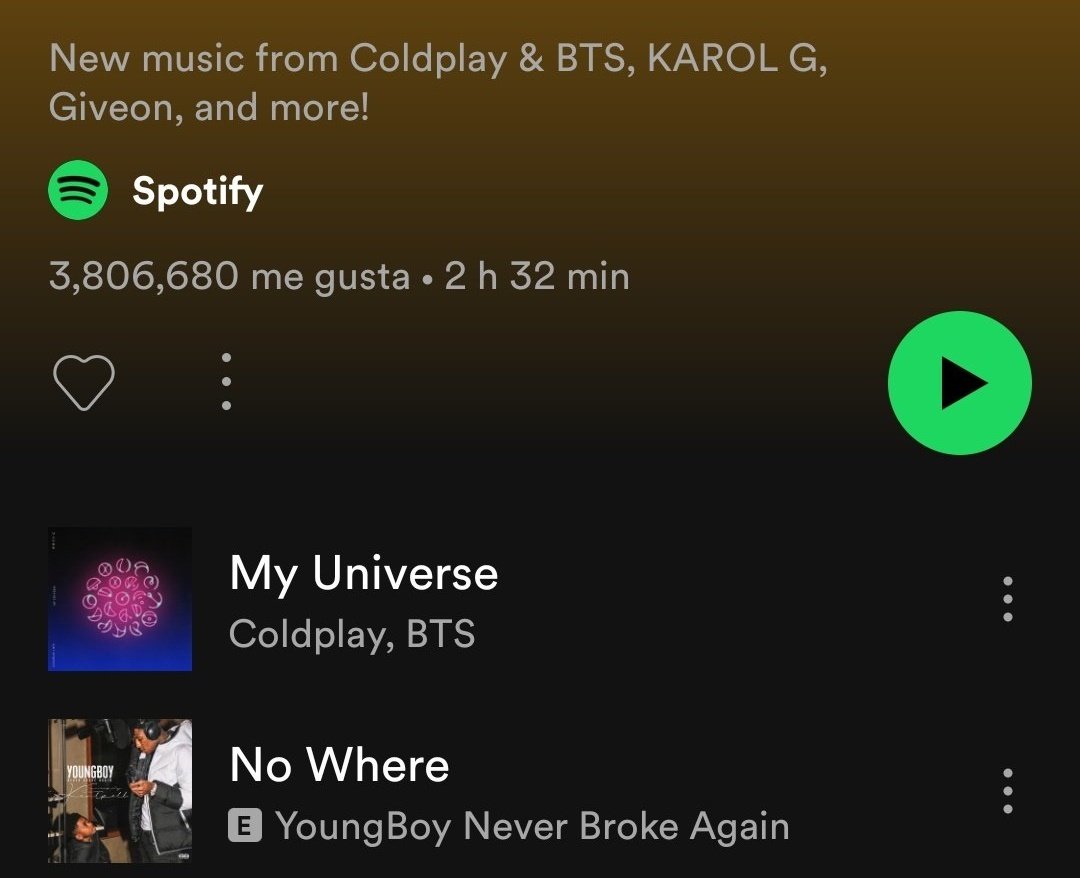Open the Spotify creator profile name
Image resolution: width=1080 pixels, height=878 pixels.
point(198,191)
